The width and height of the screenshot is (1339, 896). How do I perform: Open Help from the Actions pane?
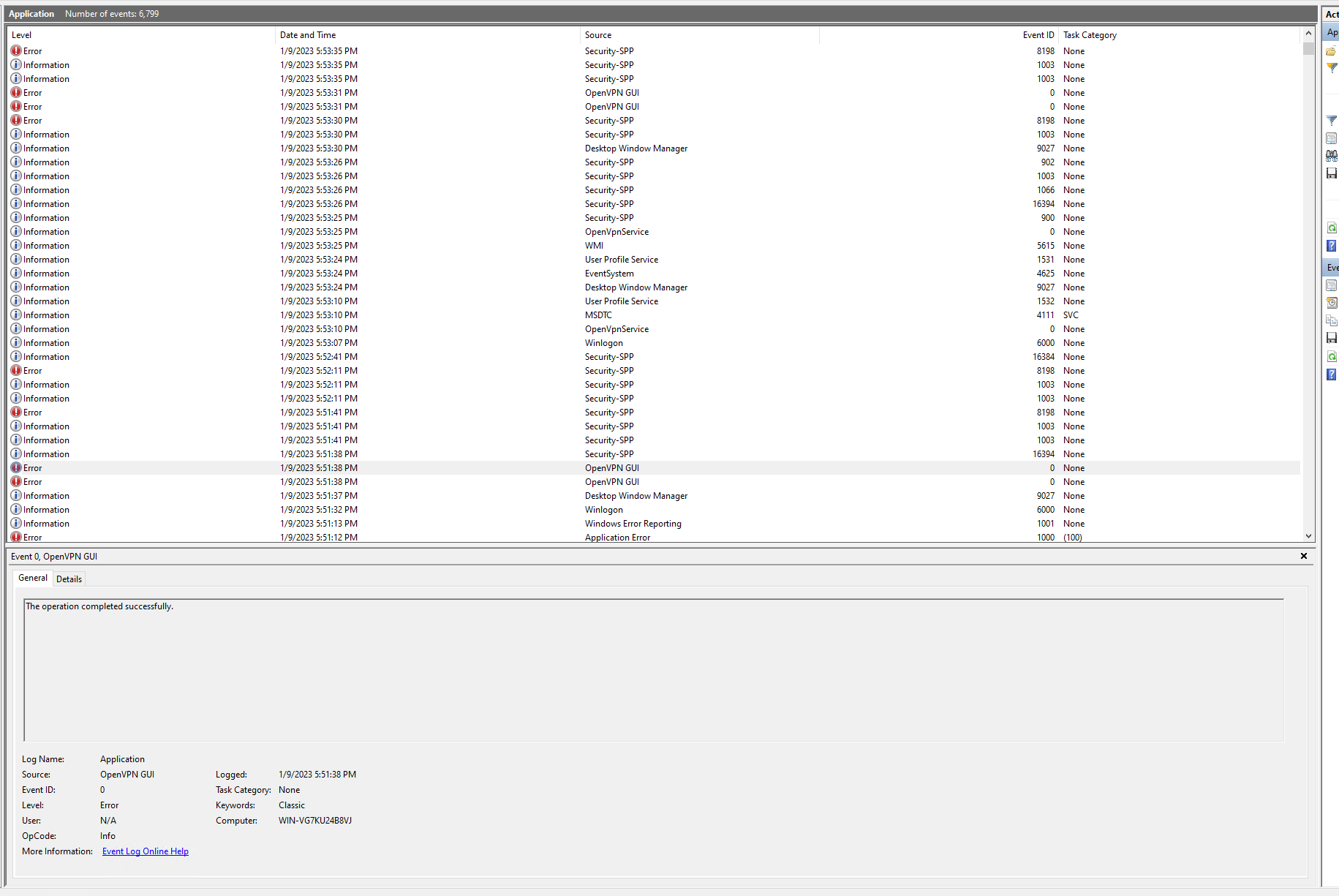(1331, 246)
